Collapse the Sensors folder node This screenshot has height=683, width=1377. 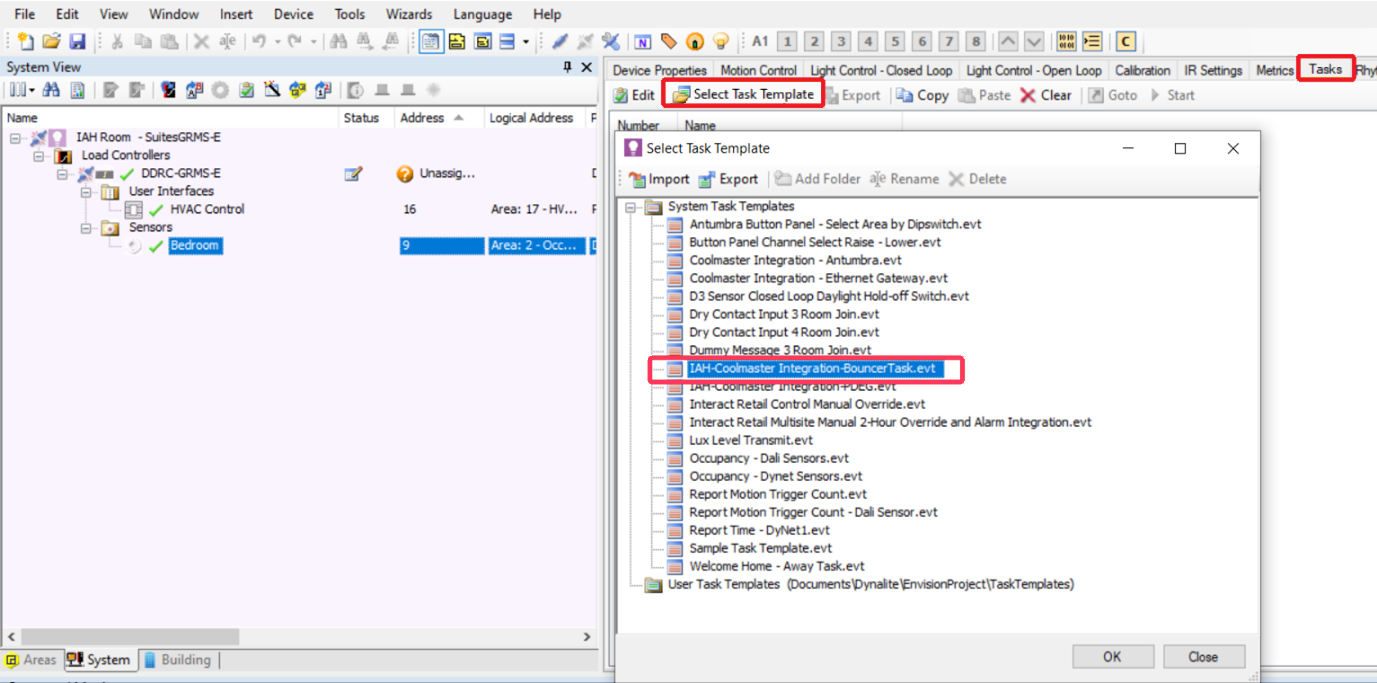click(86, 228)
